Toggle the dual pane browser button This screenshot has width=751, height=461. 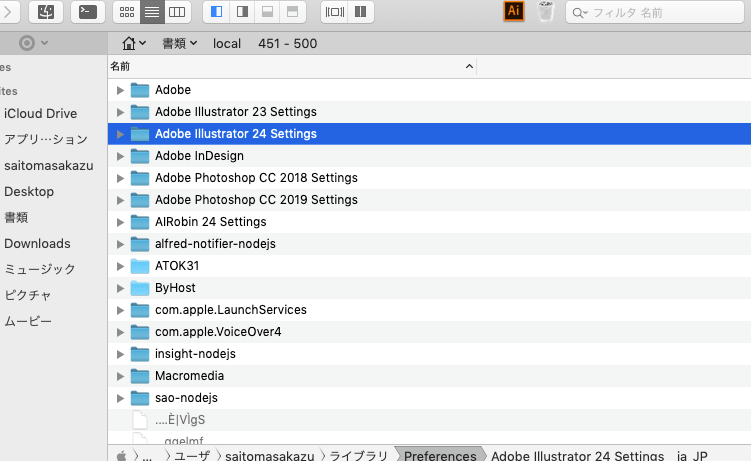[x=334, y=12]
